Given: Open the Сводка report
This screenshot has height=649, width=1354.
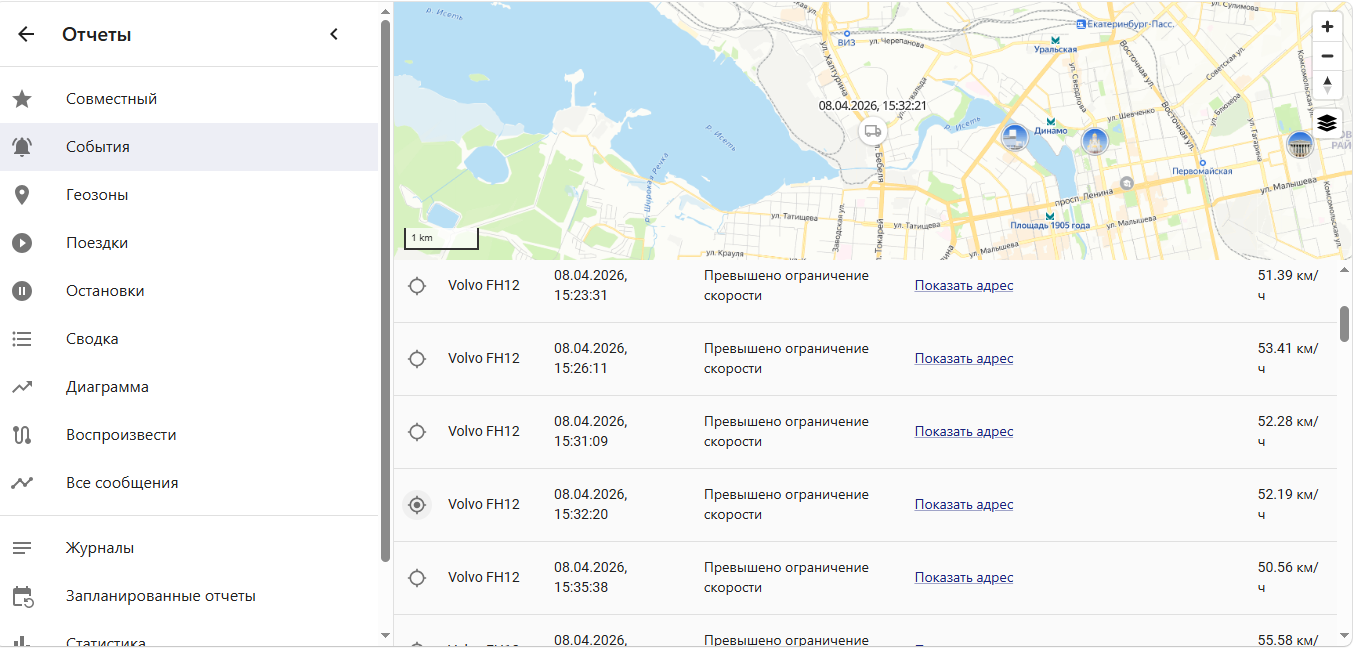Looking at the screenshot, I should 190,339.
